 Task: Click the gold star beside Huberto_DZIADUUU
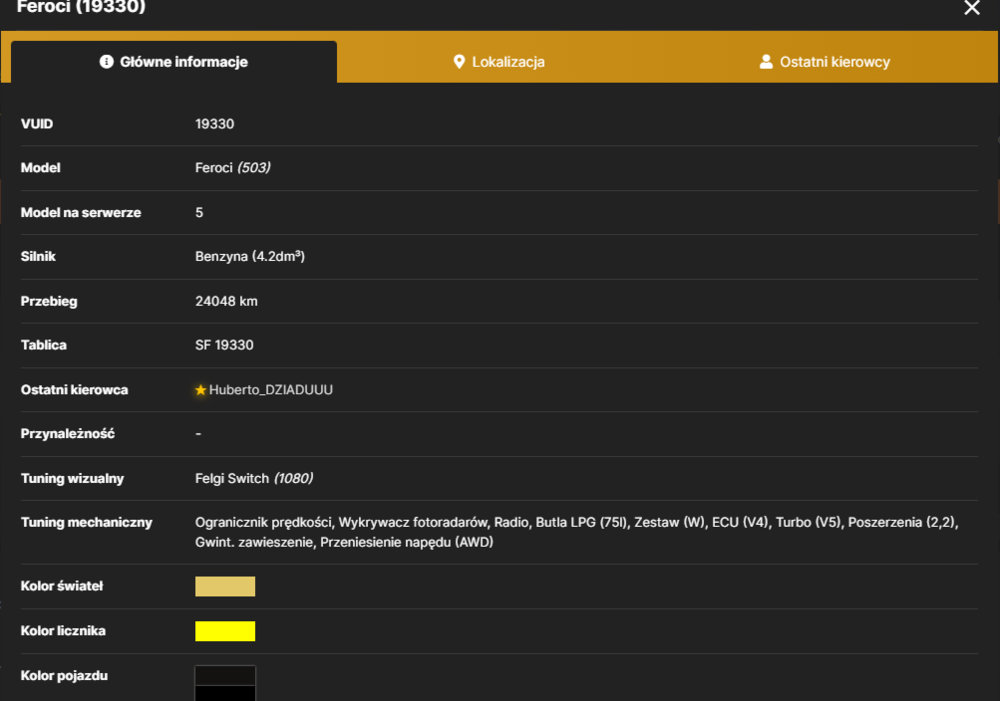pyautogui.click(x=201, y=390)
